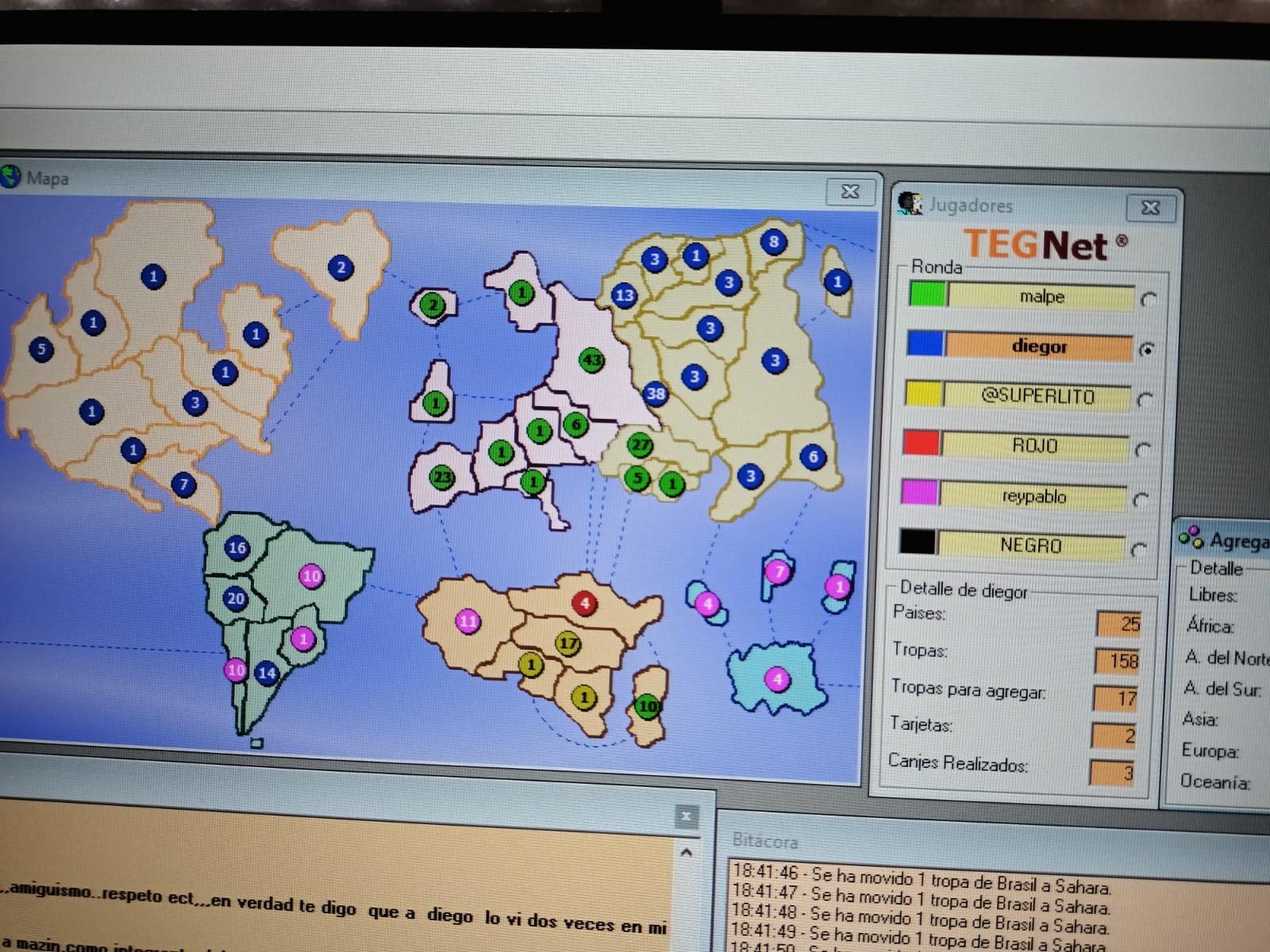Image resolution: width=1270 pixels, height=952 pixels.
Task: Click the diegor player name bar
Action: tap(1039, 347)
